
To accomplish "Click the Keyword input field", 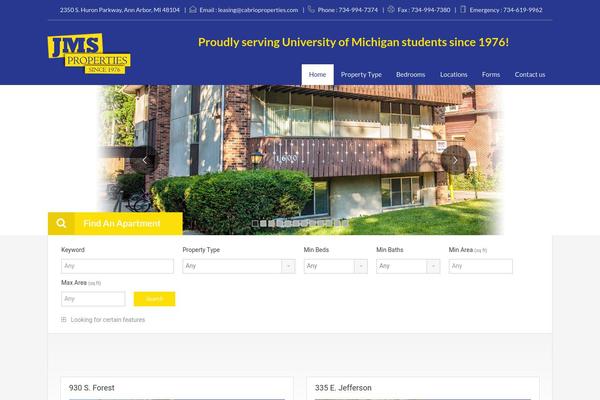I will [x=117, y=266].
